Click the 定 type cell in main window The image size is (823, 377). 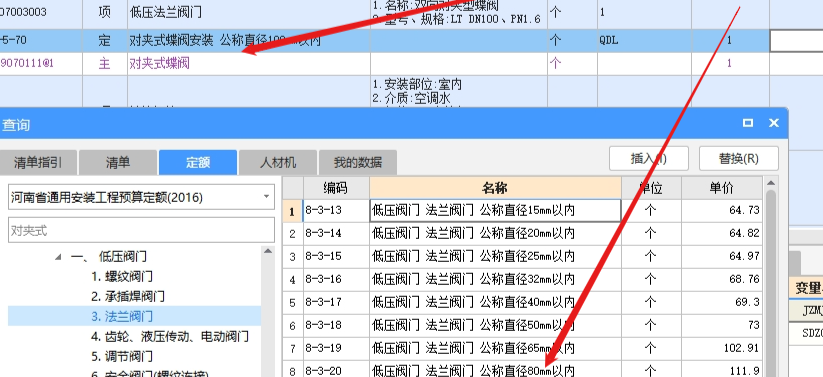(104, 40)
